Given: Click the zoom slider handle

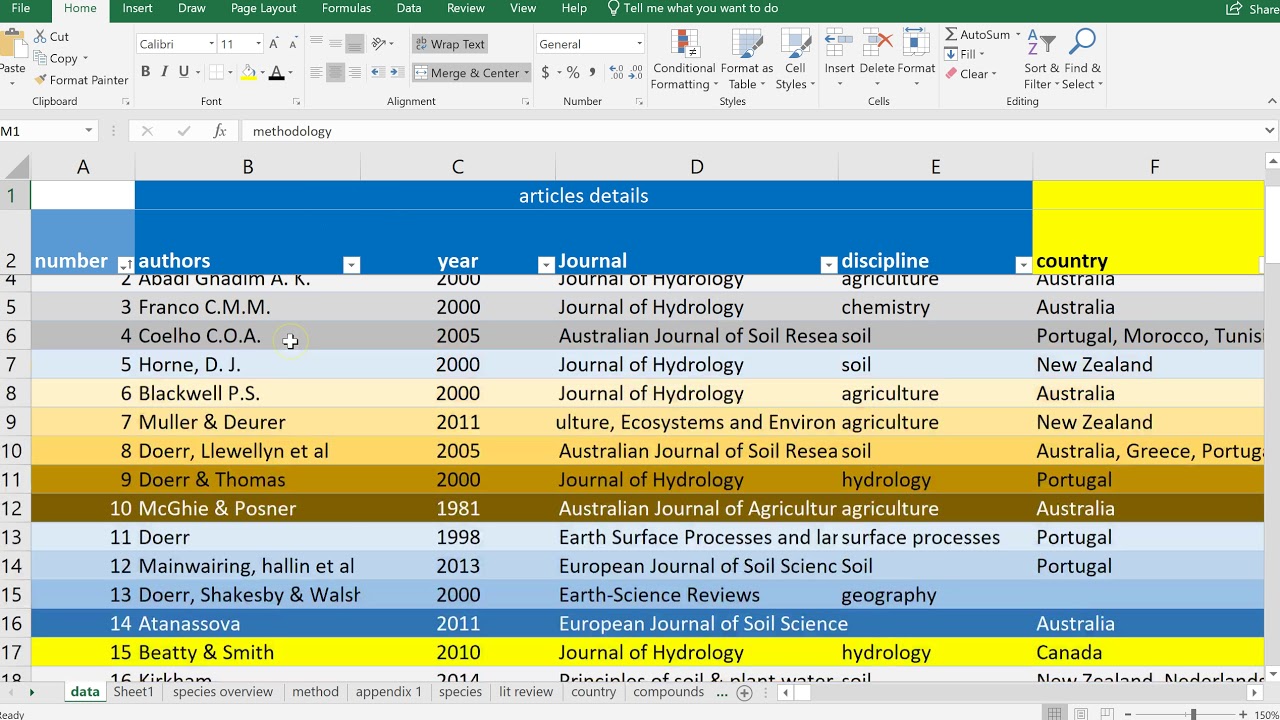Looking at the screenshot, I should [x=1192, y=714].
